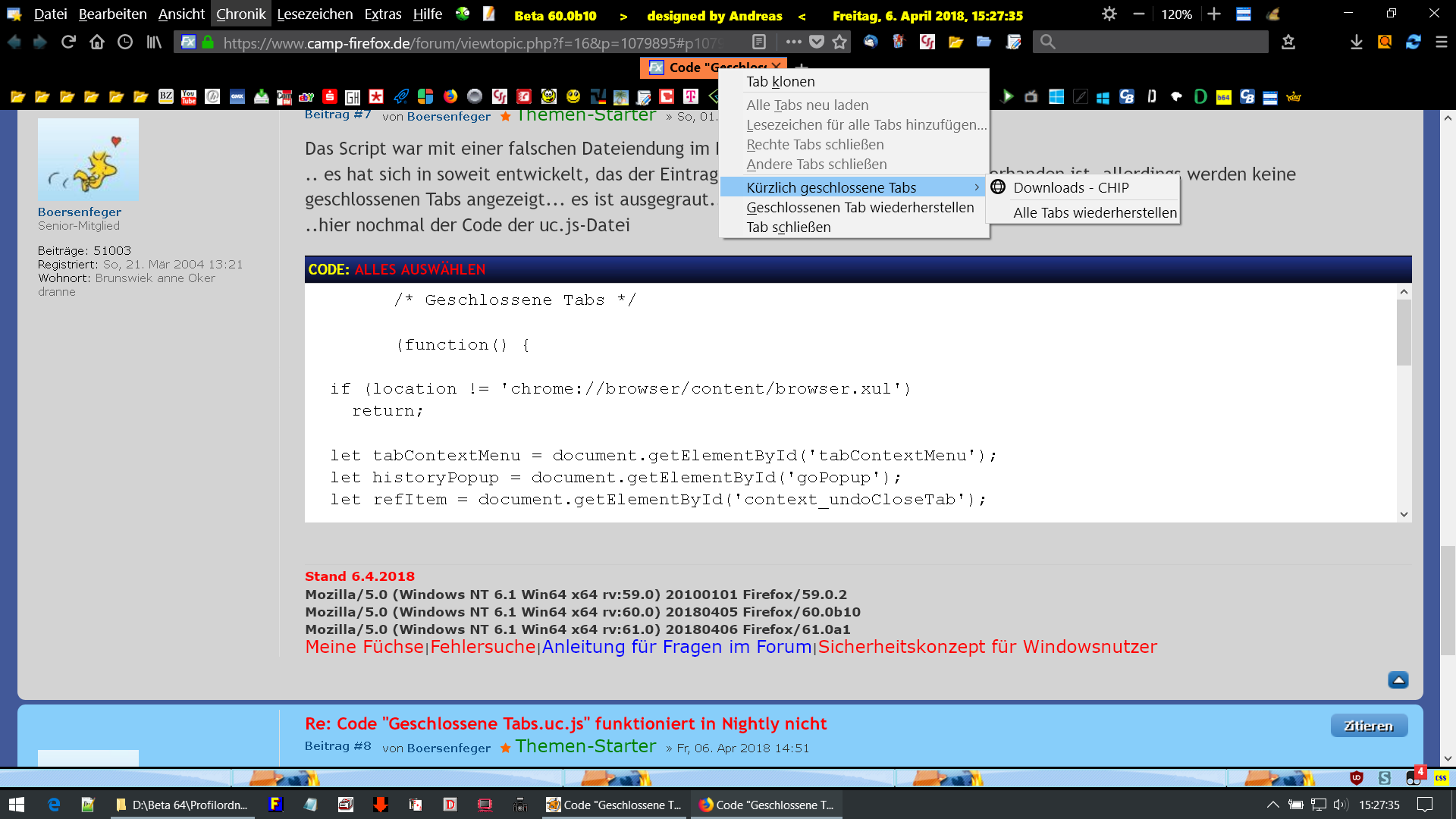Click the code box vertical scrollbar thumb
The image size is (1456, 819).
1404,331
